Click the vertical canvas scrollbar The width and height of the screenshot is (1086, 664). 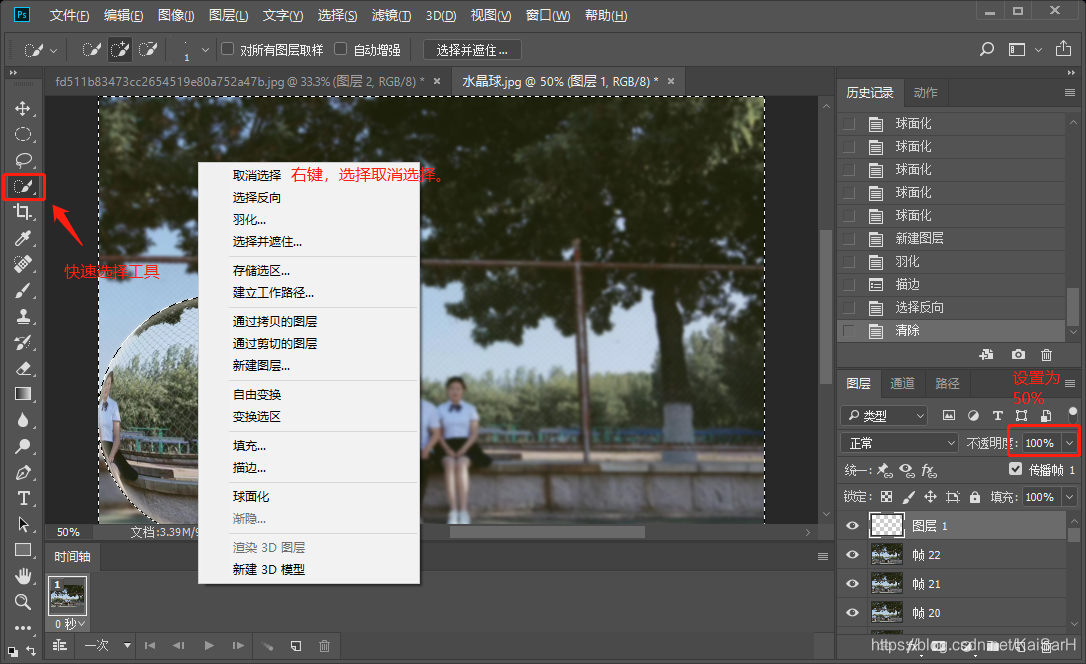(826, 307)
